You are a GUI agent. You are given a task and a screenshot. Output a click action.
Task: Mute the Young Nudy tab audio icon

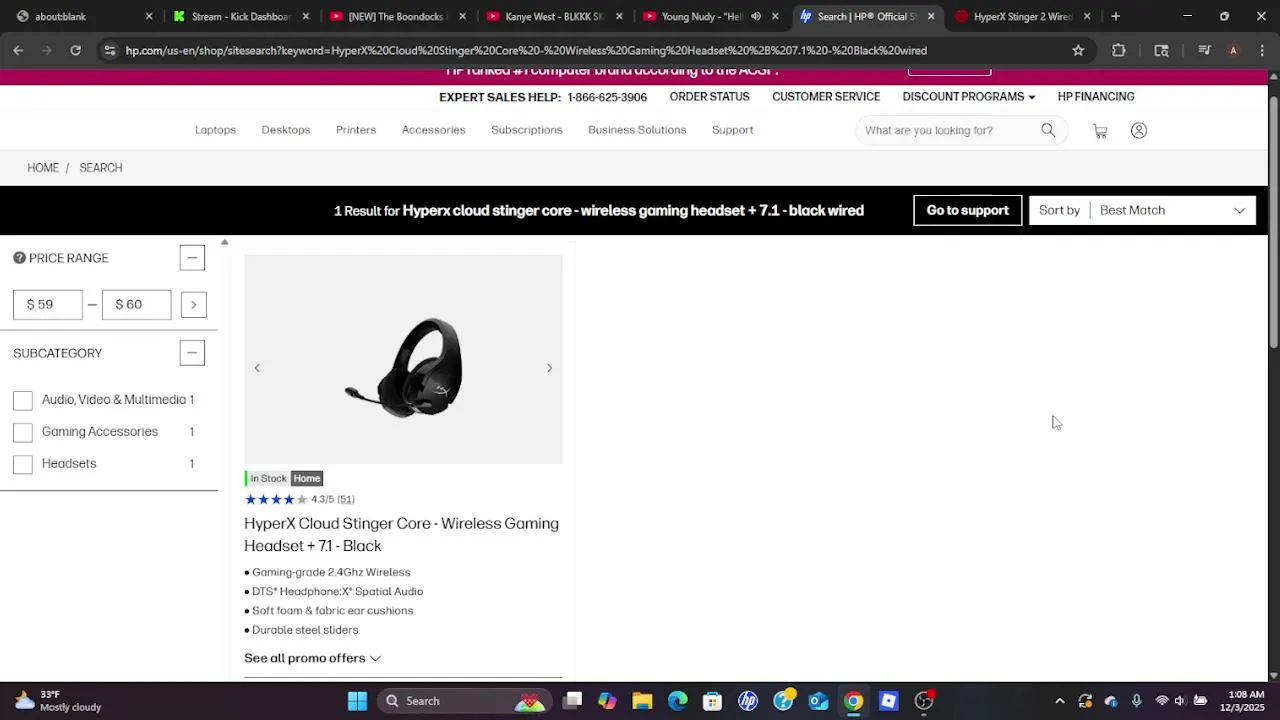(756, 16)
